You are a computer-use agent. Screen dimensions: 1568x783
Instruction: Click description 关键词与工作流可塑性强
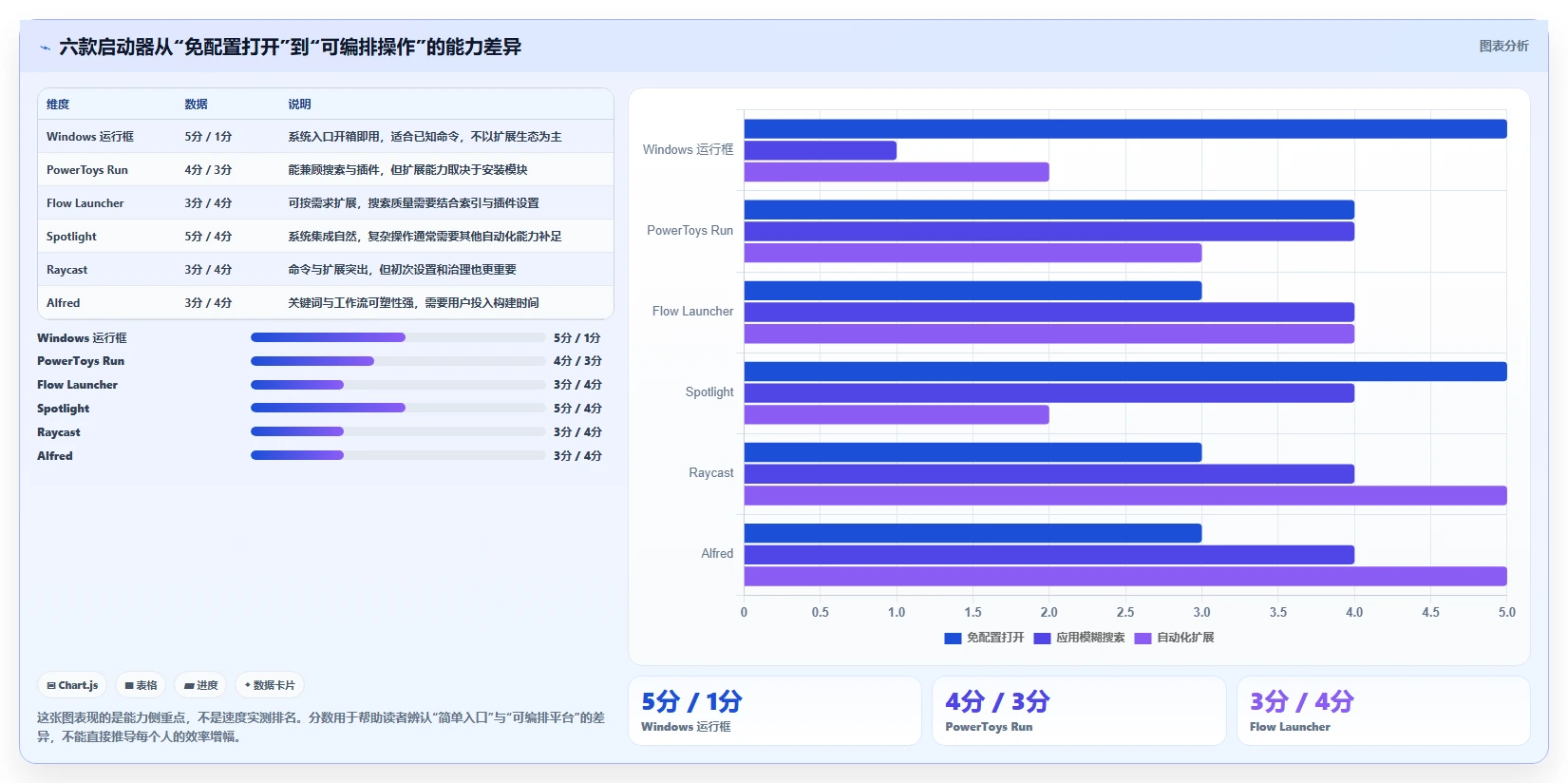point(413,303)
